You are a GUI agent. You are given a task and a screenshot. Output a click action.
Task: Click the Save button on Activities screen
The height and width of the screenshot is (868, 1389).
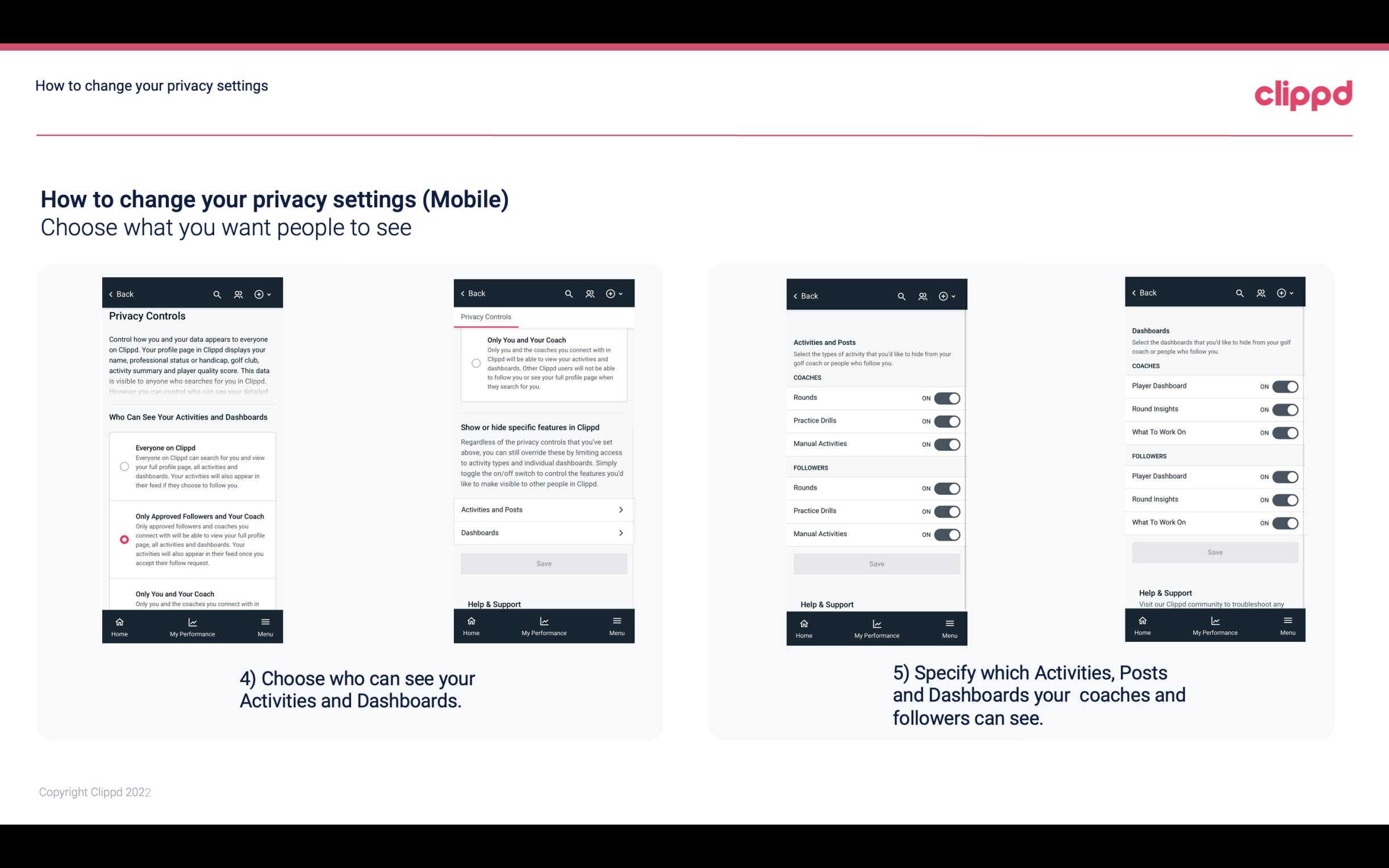876,562
